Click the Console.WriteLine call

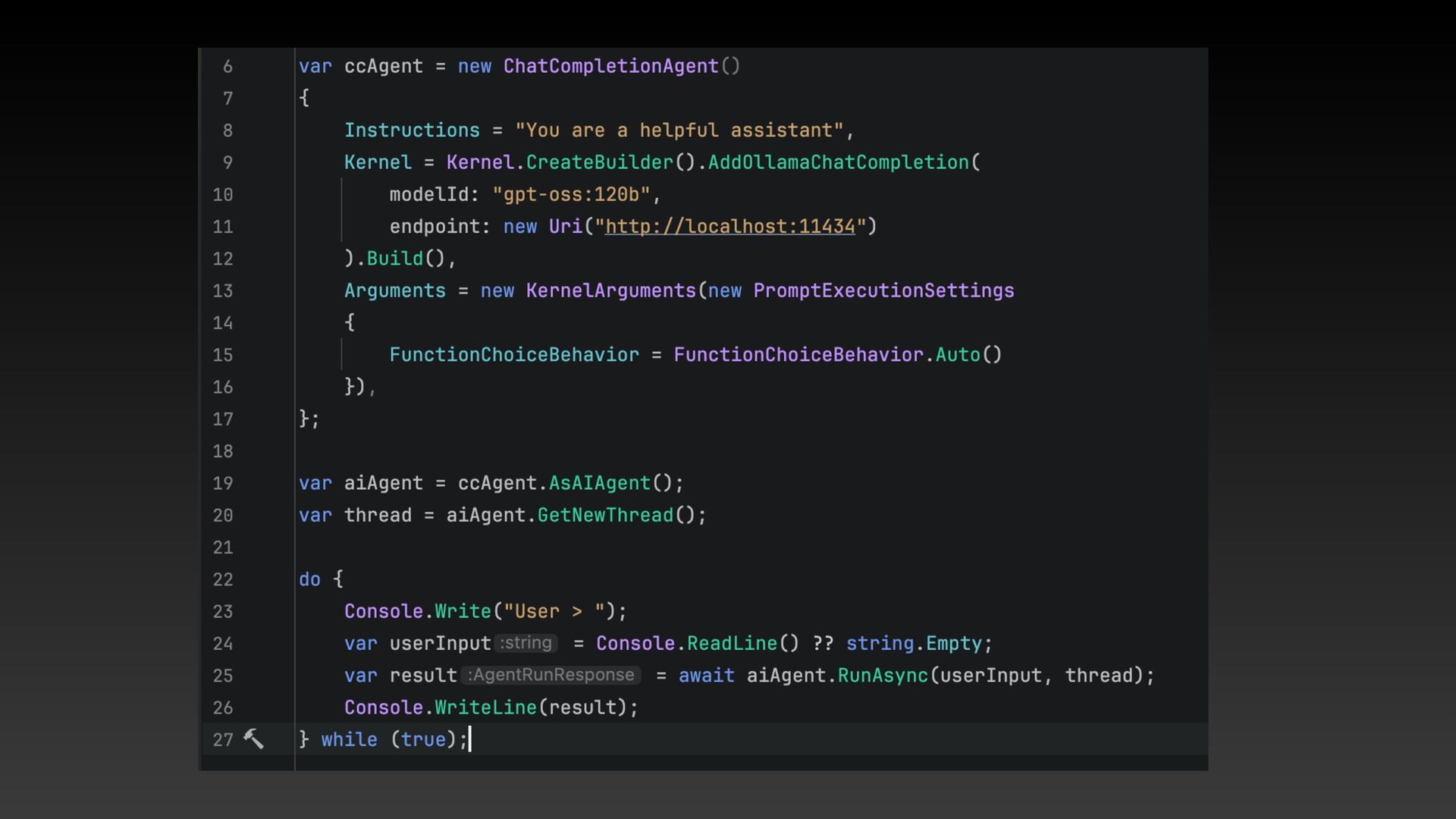point(485,708)
